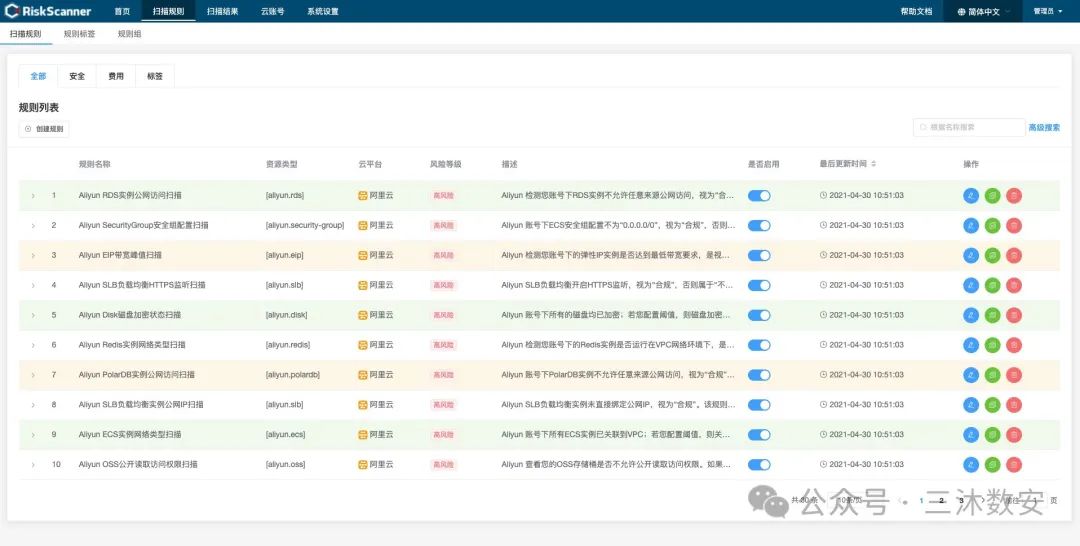1080x546 pixels.
Task: Edit the PolarDB实例公网访问扫描 rule
Action: [x=971, y=375]
